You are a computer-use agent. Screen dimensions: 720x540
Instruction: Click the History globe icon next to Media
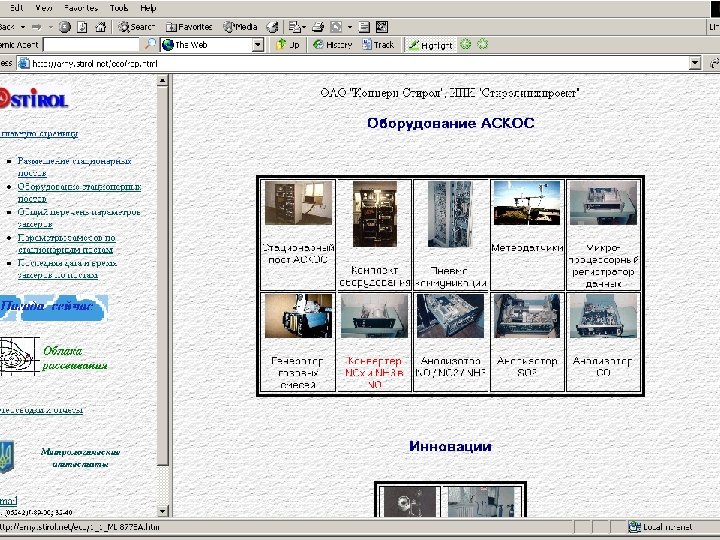272,27
